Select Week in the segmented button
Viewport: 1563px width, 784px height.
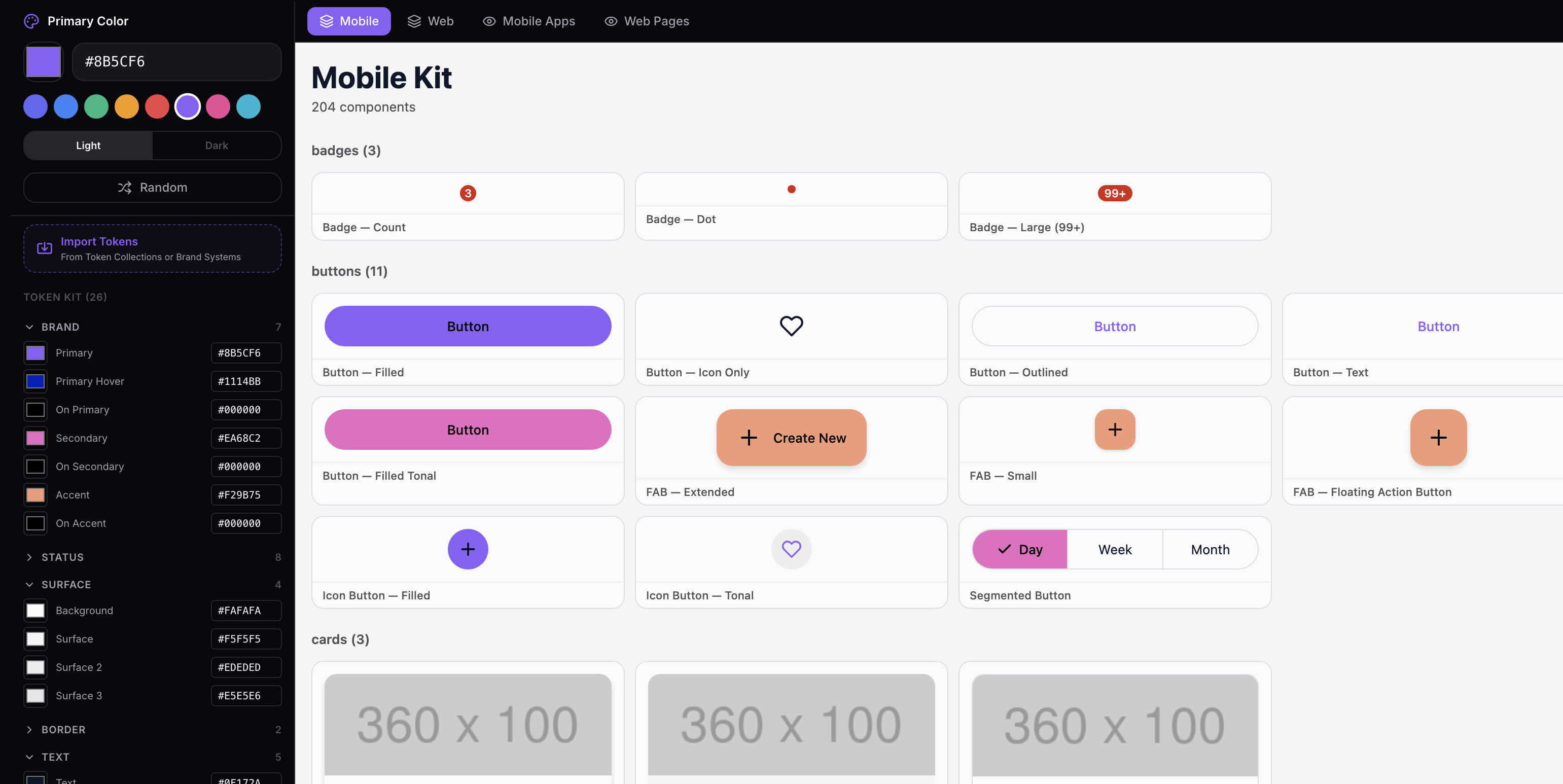(x=1114, y=549)
